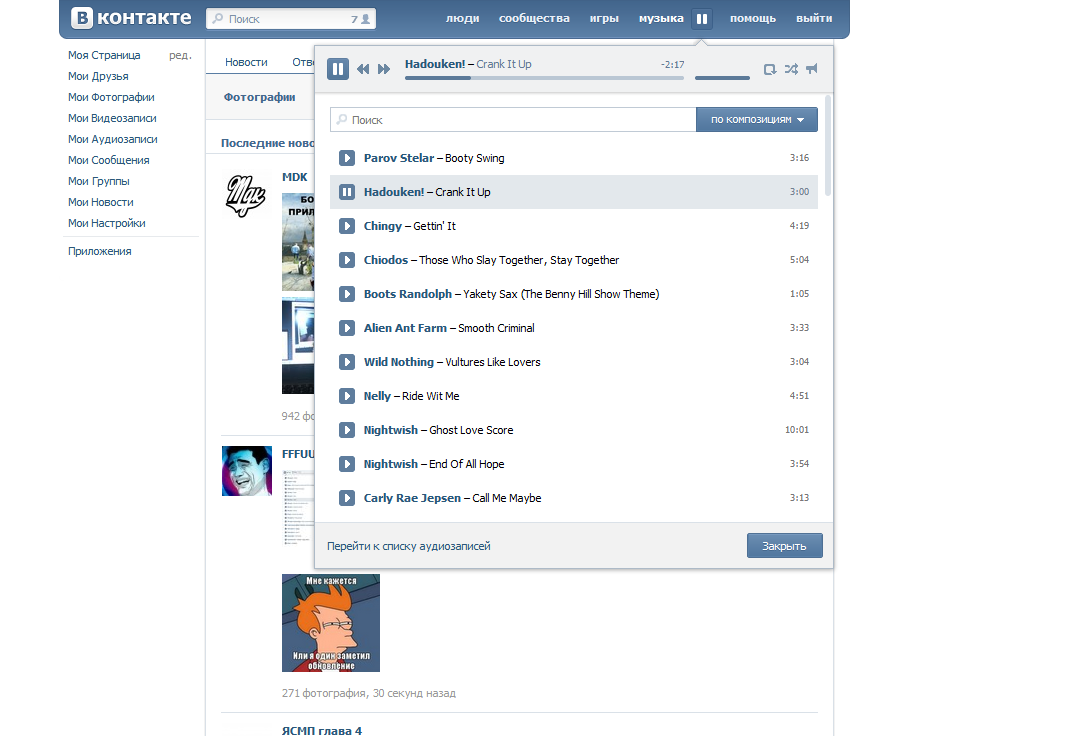This screenshot has width=1069, height=736.
Task: Open 'Мои Настройки' in the sidebar
Action: [106, 224]
